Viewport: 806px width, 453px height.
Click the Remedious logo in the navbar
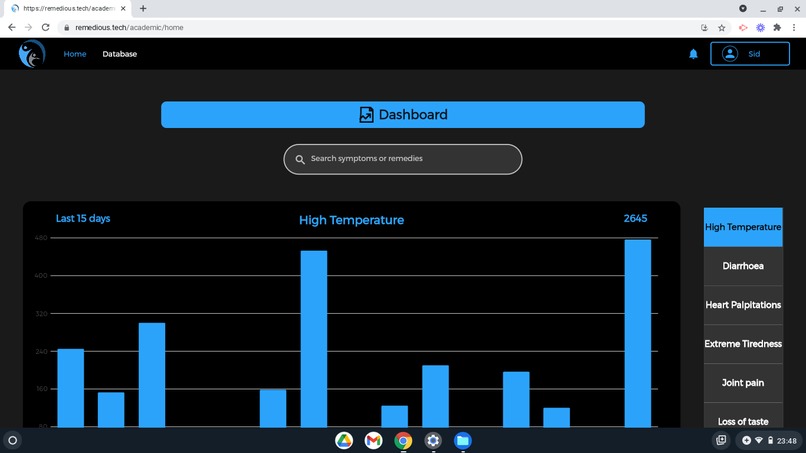click(x=32, y=54)
